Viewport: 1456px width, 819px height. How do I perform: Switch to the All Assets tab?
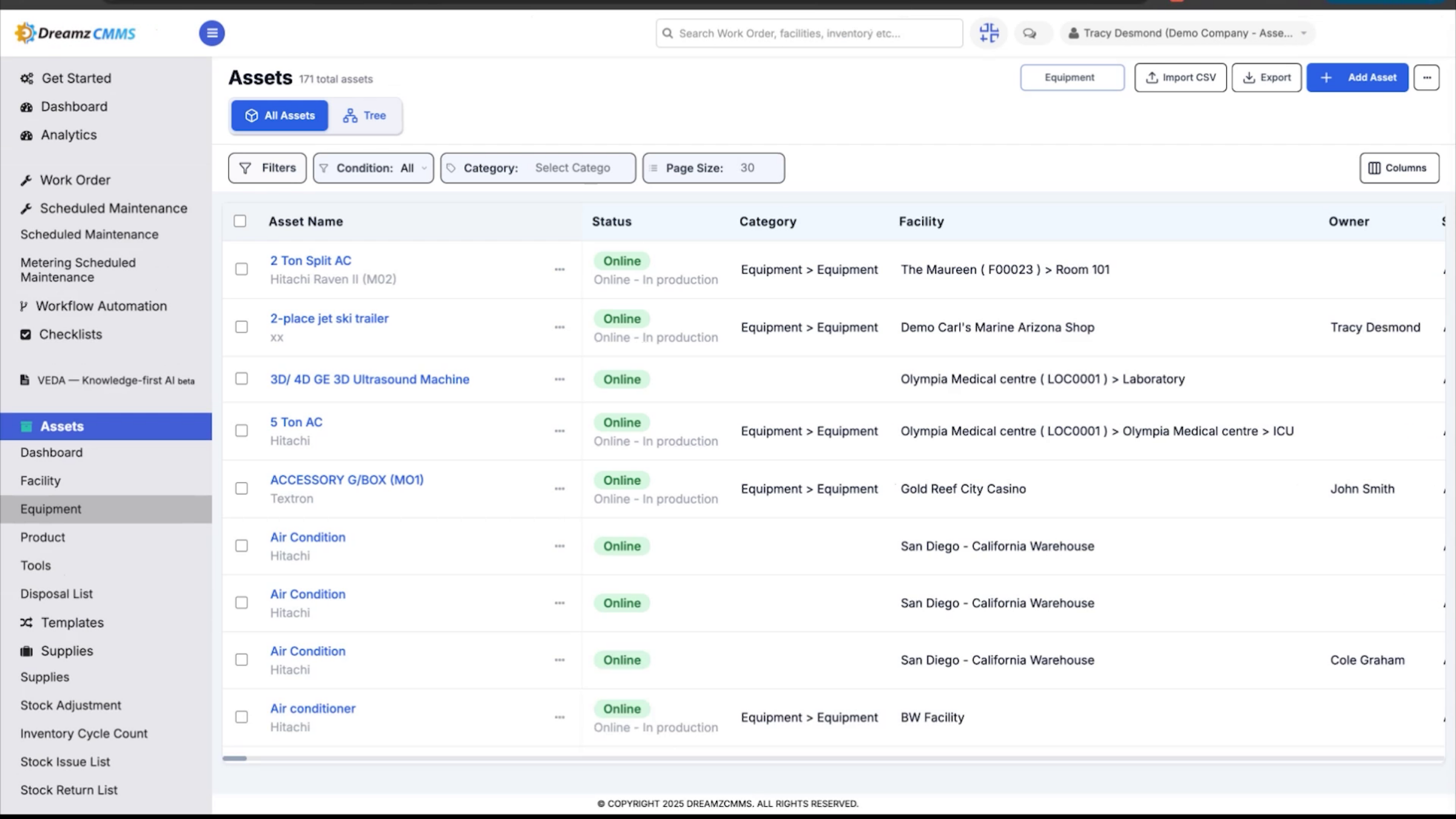(280, 116)
